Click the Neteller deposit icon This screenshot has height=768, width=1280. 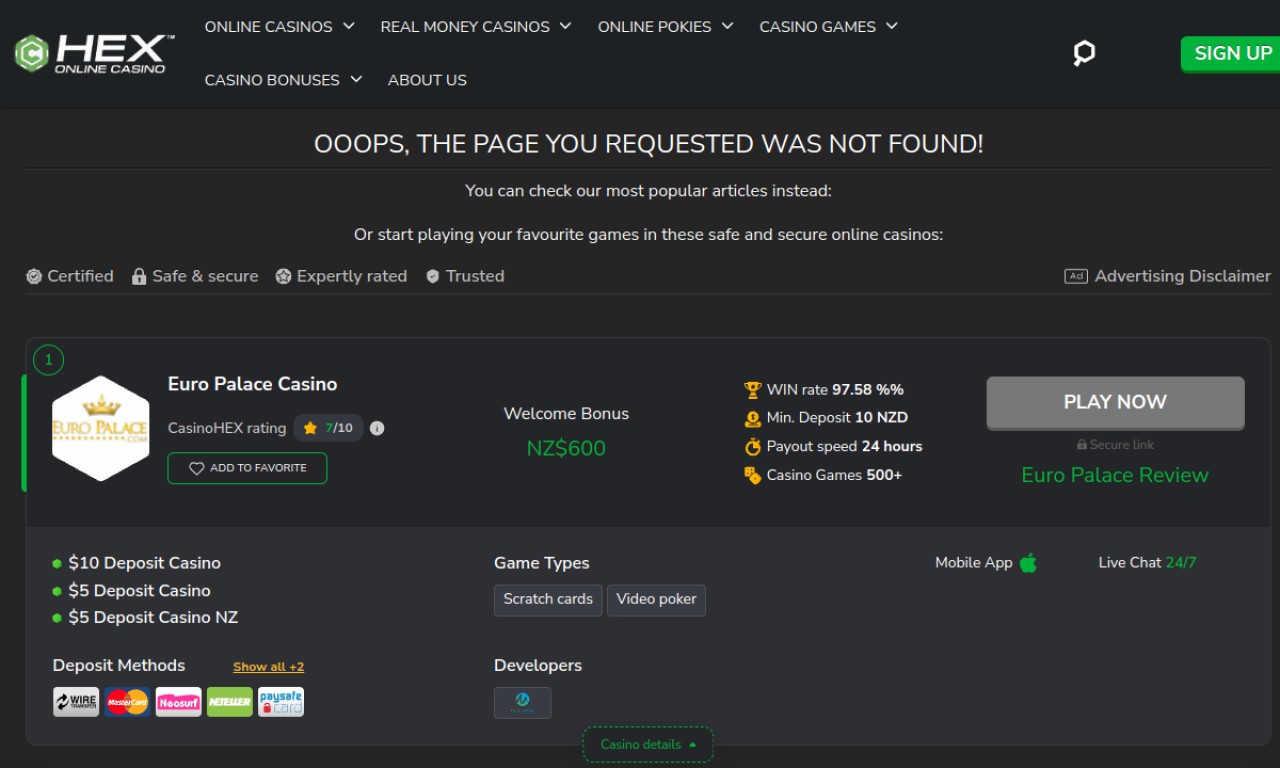[230, 702]
